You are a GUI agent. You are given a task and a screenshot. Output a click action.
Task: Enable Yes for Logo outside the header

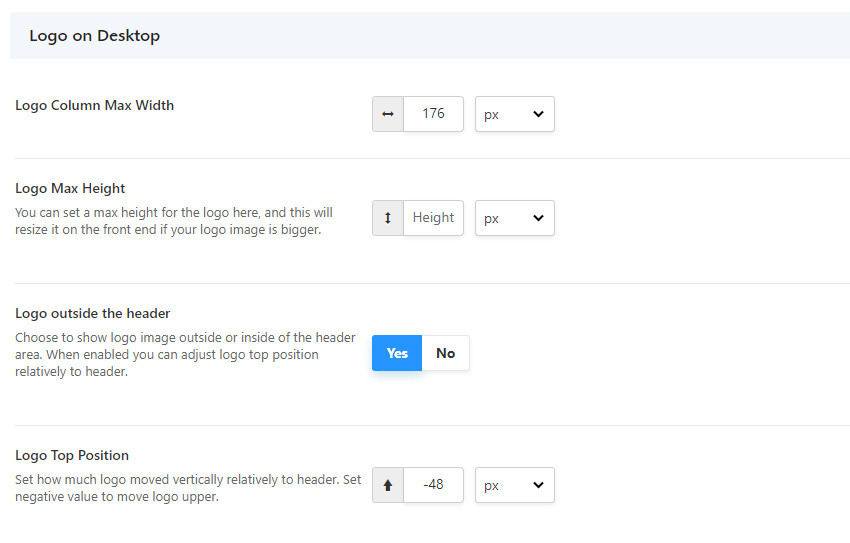coord(397,353)
